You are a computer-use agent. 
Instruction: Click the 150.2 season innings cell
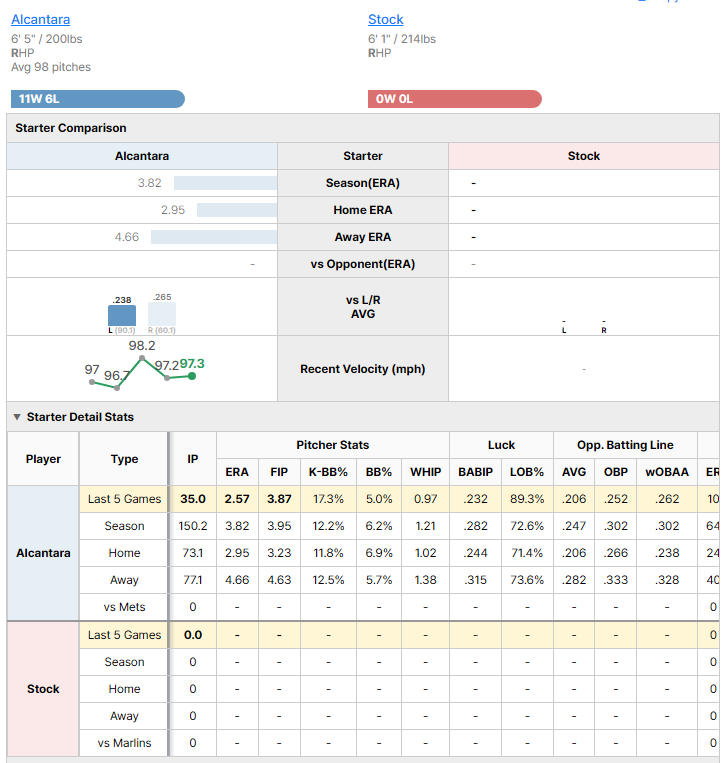(193, 526)
